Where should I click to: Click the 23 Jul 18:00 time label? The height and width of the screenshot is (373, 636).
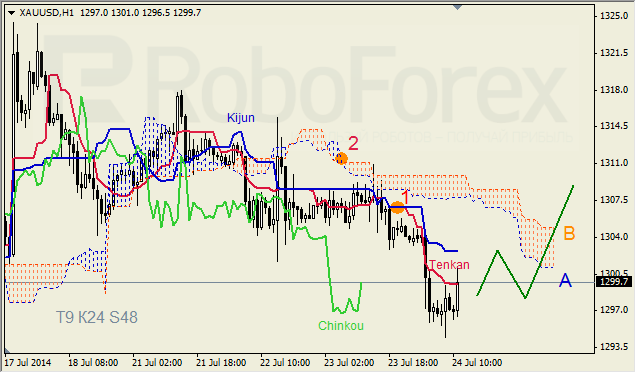pyautogui.click(x=413, y=362)
